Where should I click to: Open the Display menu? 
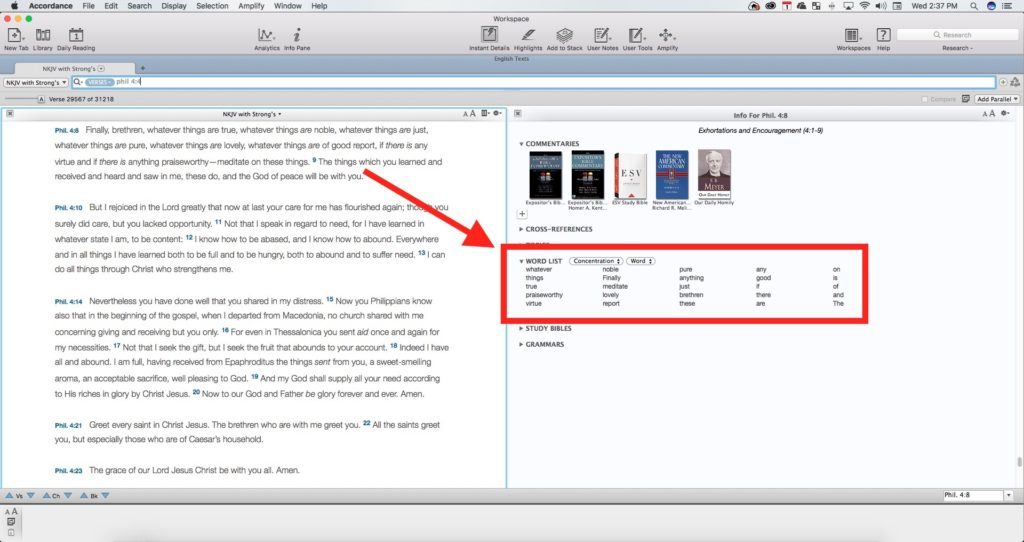[x=174, y=6]
